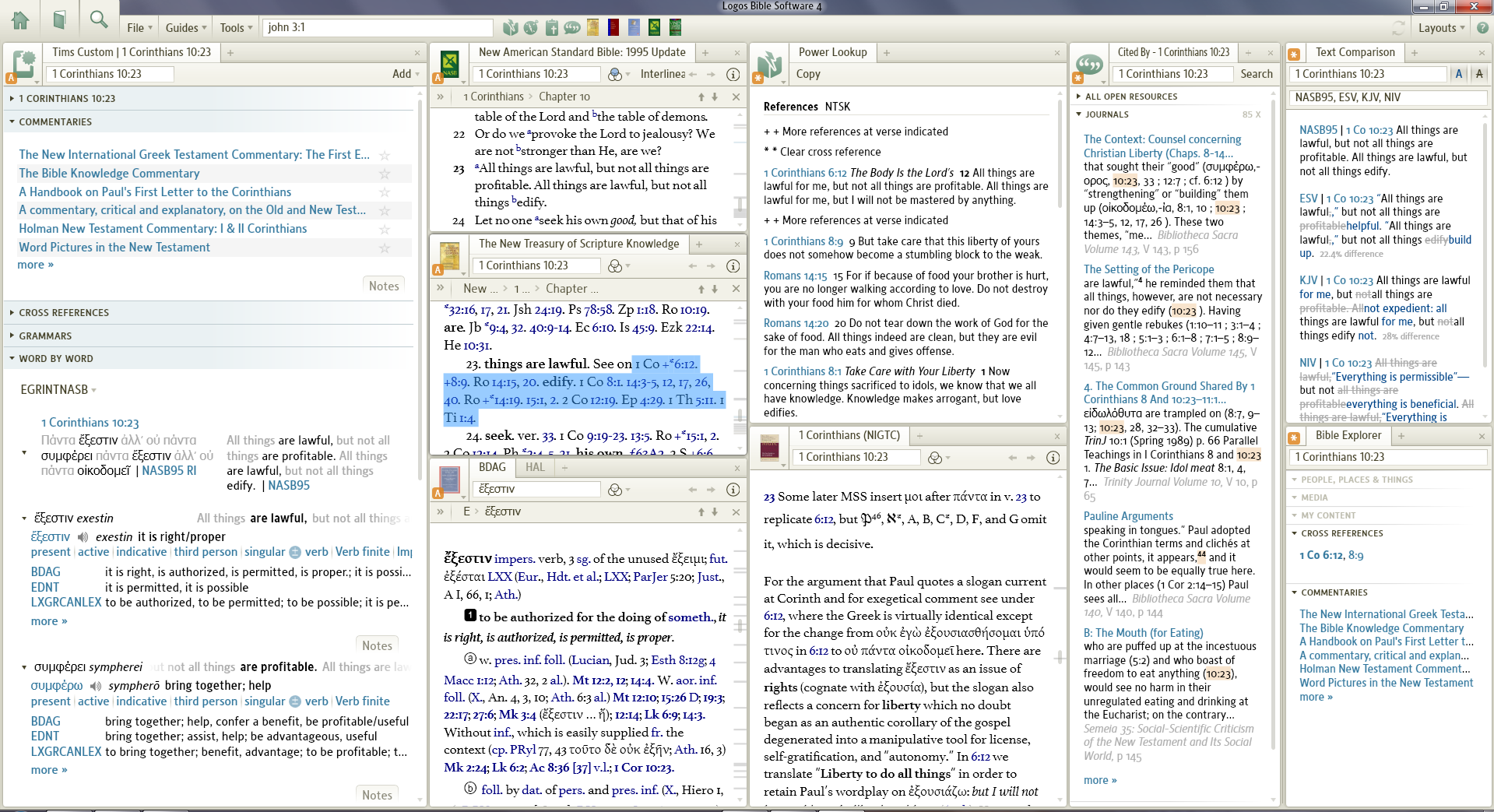Toggle star for Word Pictures in New Testament
1494x812 pixels.
(385, 248)
